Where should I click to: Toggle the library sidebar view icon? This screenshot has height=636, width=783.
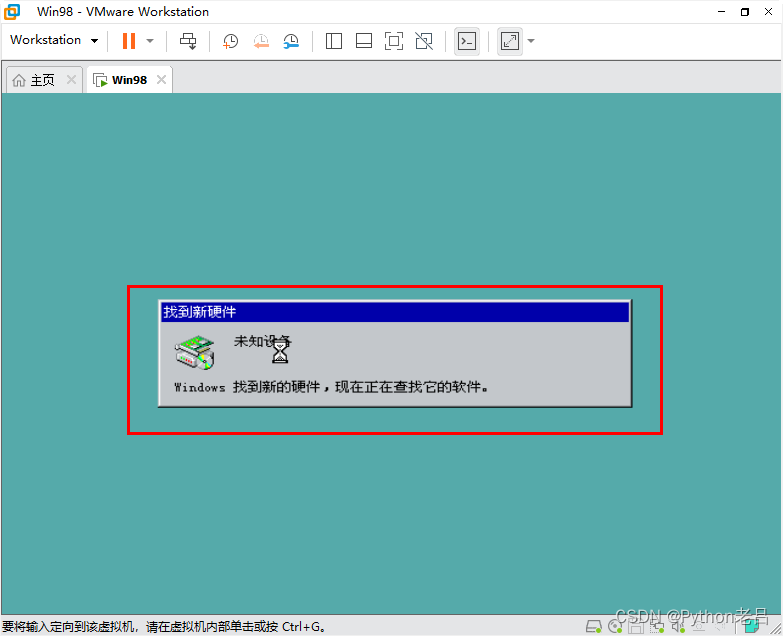[334, 41]
